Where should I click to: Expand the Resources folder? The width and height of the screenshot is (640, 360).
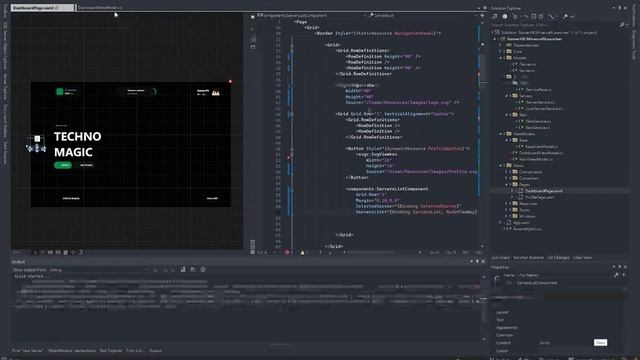[506, 203]
